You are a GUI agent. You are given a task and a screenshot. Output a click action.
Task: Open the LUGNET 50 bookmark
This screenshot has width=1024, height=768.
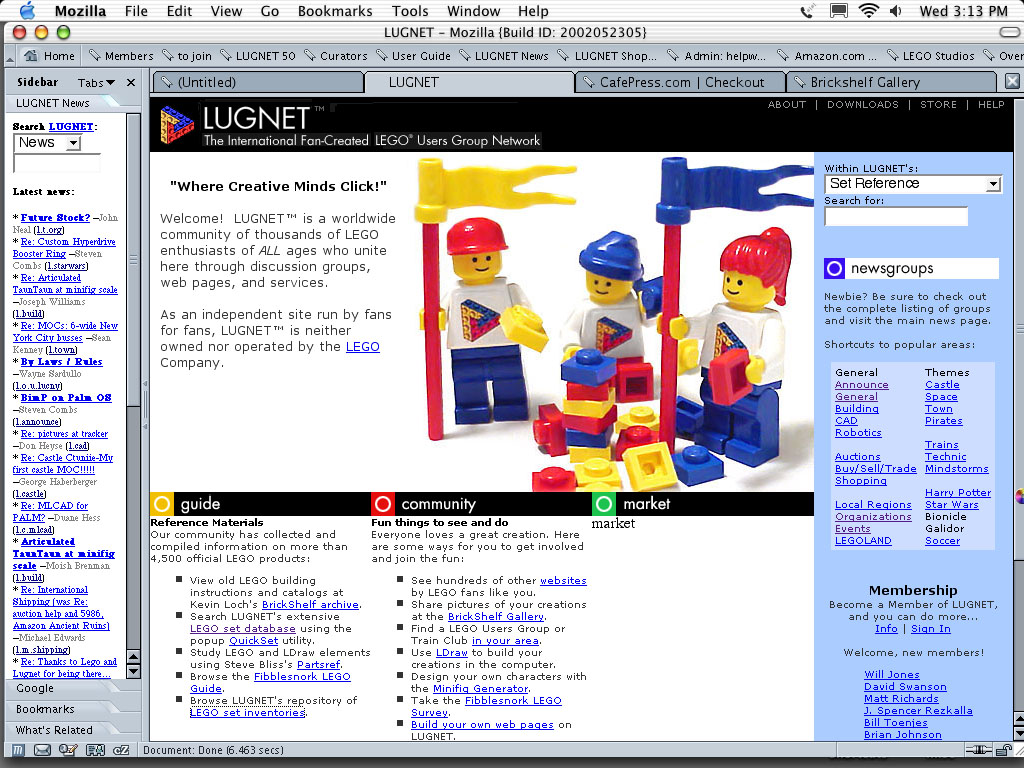click(258, 56)
